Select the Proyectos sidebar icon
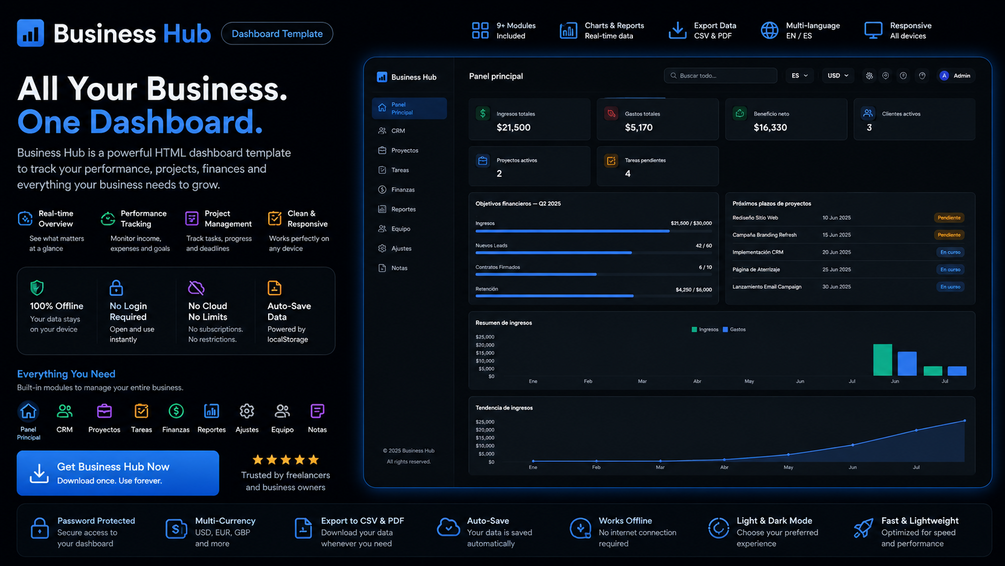Screen dimensions: 1005x566 coord(382,151)
